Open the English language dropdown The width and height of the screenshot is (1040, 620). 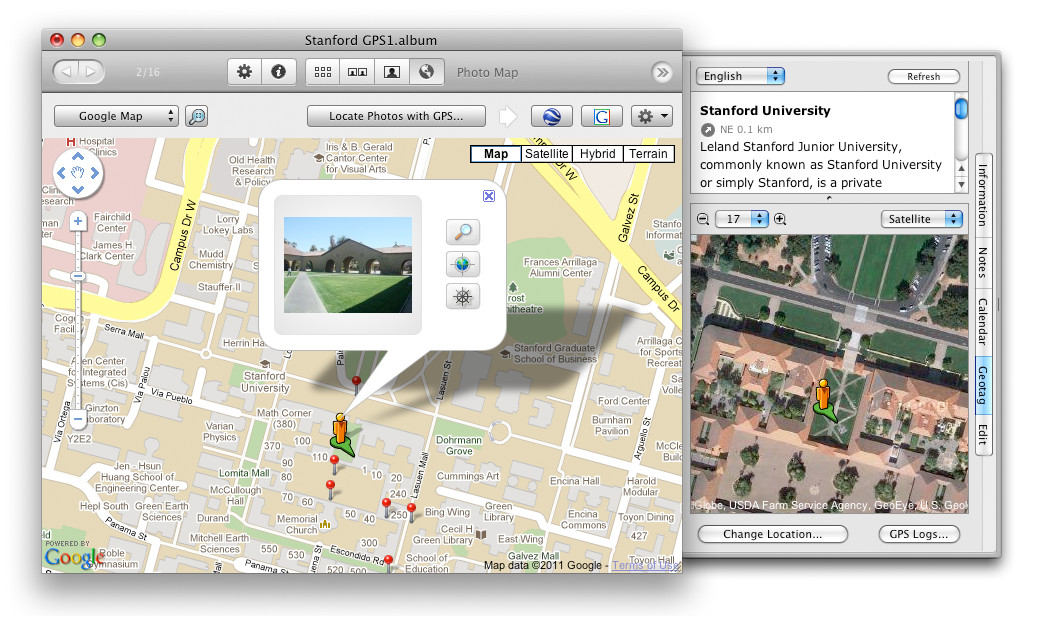740,76
